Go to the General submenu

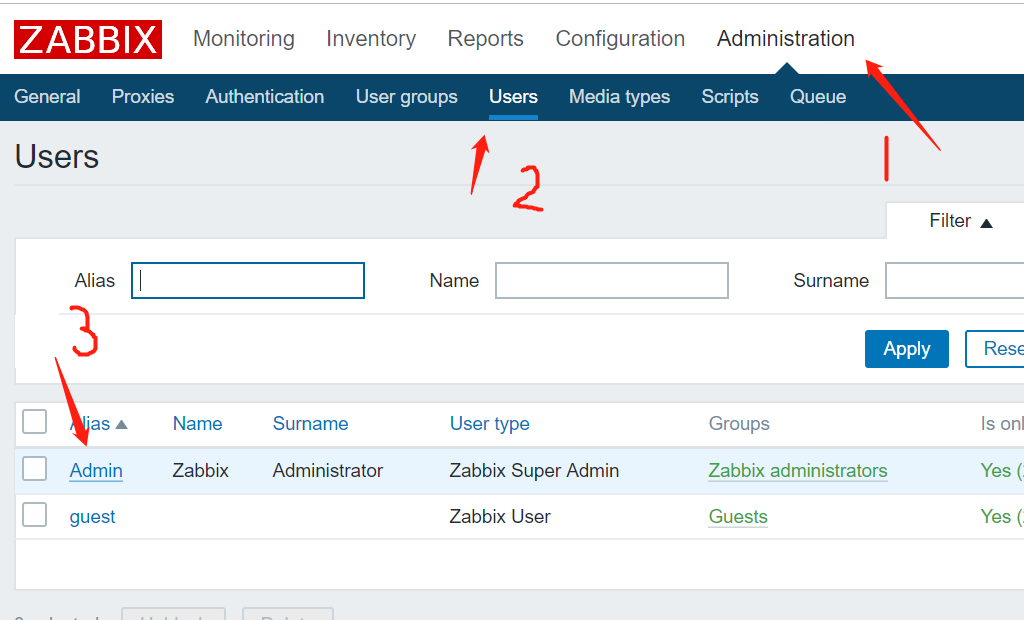point(47,97)
